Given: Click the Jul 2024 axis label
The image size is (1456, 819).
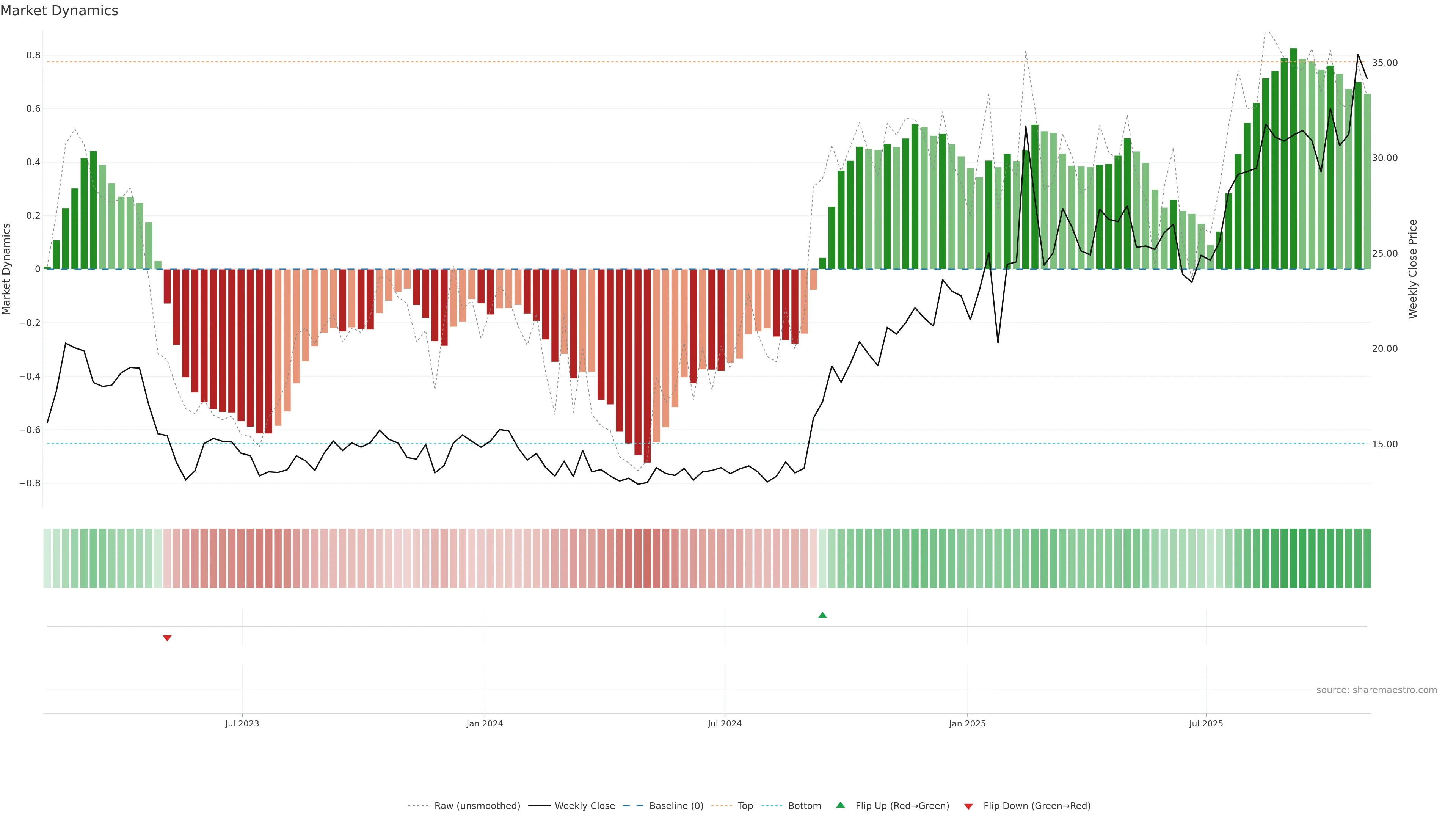Looking at the screenshot, I should (x=725, y=723).
